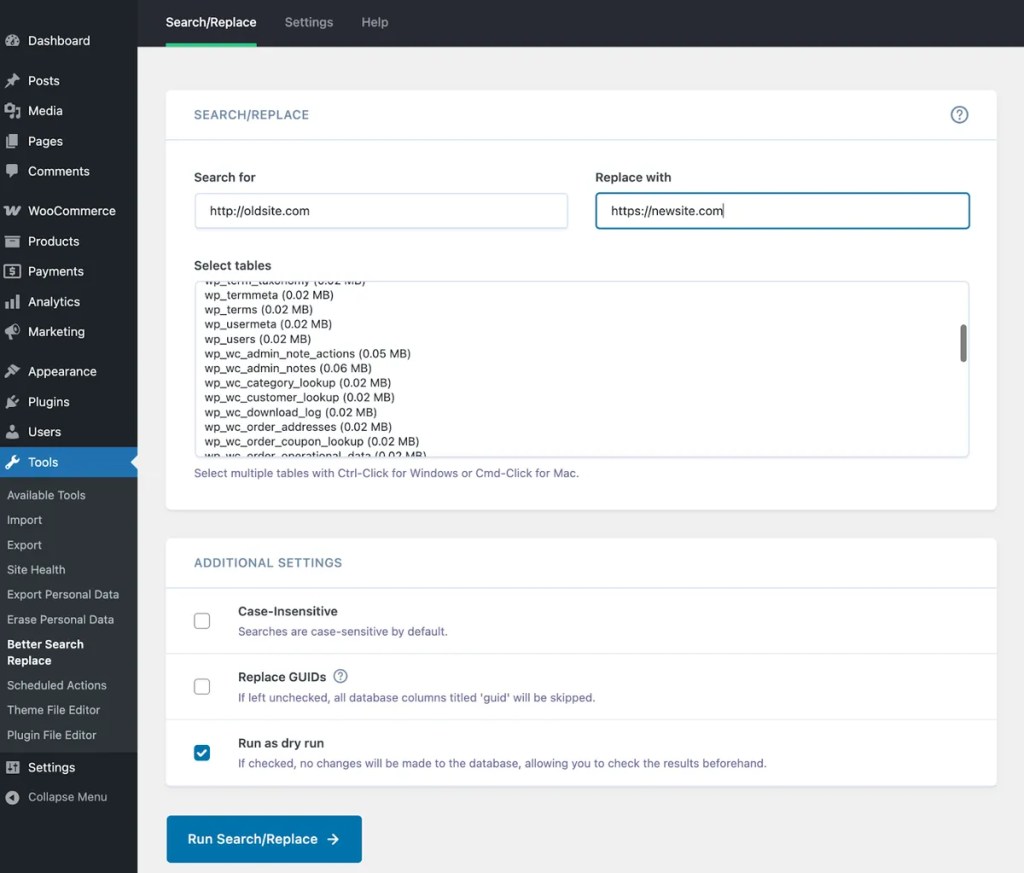Open Theme File Editor item
1024x873 pixels.
(54, 710)
